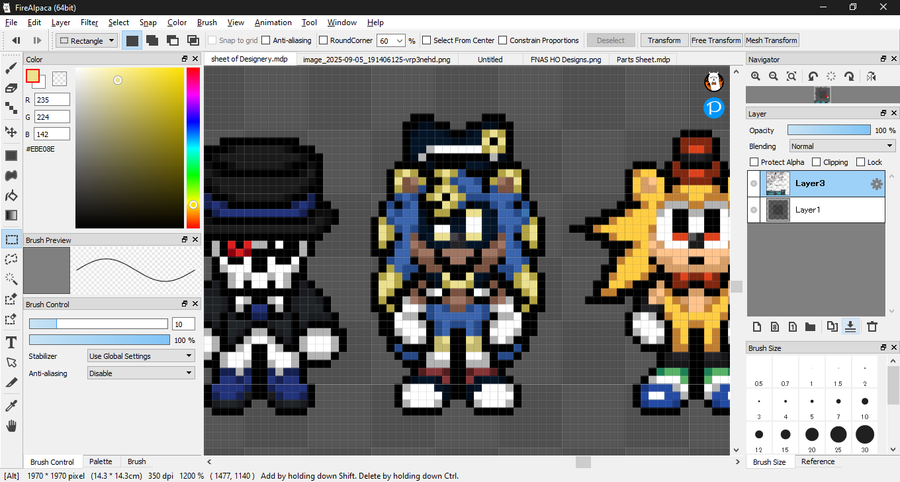Add a new layer folder
Screen dimensions: 900x482
click(810, 326)
